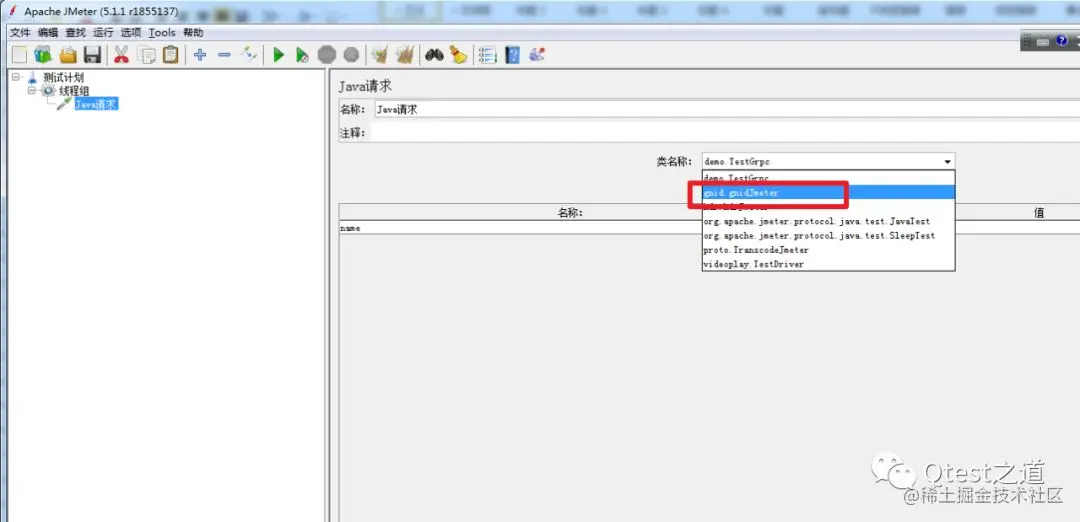1080x522 pixels.
Task: Click the Cut scissors icon
Action: point(121,54)
